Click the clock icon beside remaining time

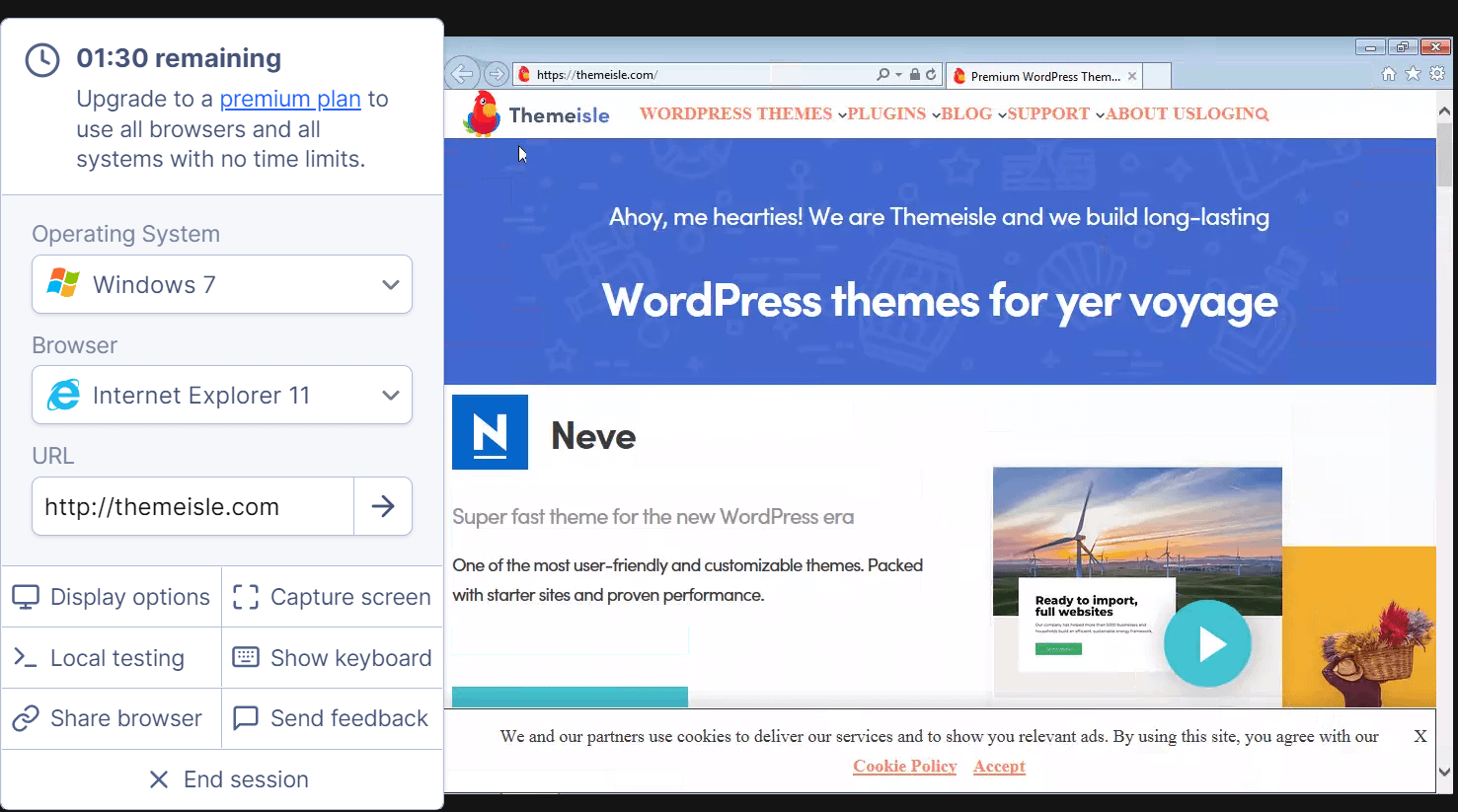[42, 60]
